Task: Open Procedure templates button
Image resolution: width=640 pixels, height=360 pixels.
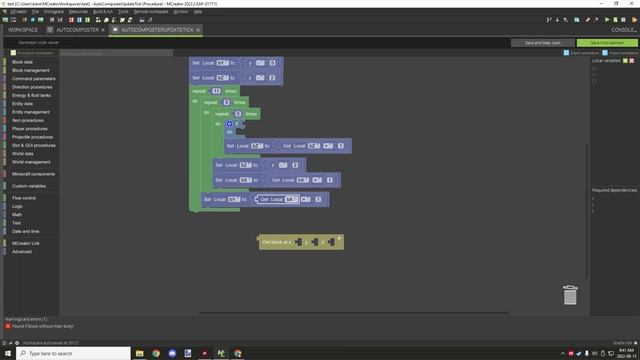Action: [x=32, y=53]
